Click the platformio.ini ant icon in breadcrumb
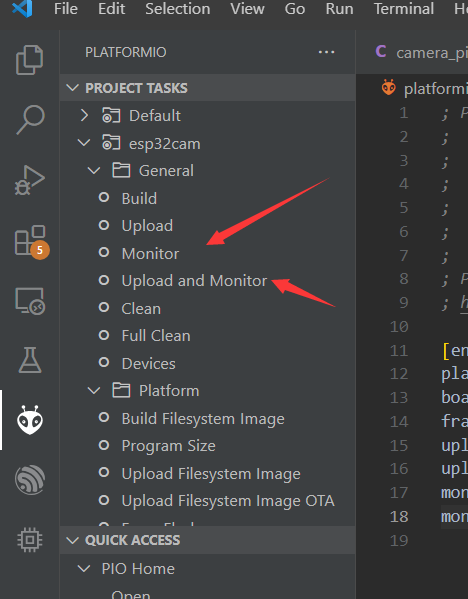This screenshot has height=599, width=468. (389, 87)
